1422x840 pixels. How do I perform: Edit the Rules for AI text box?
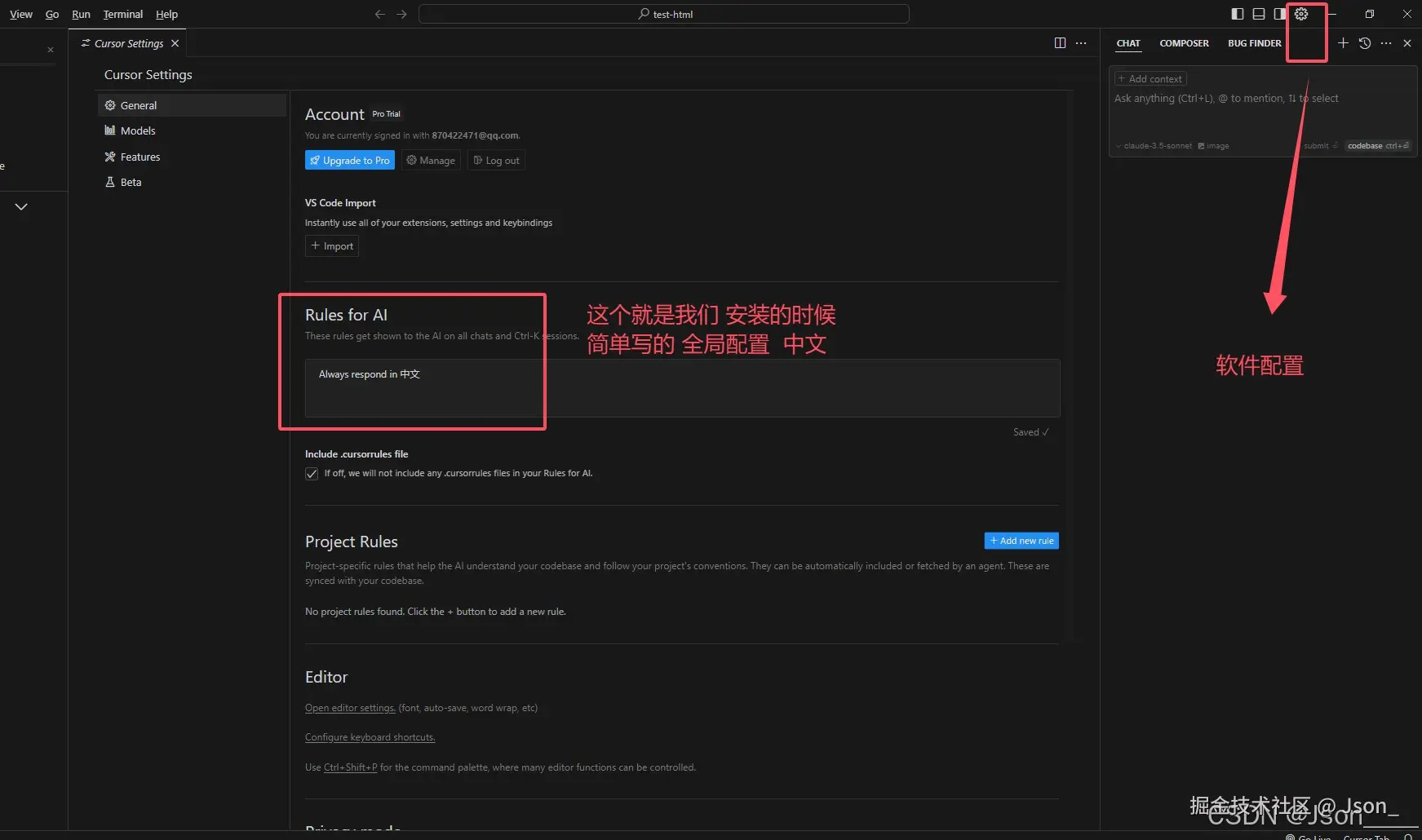tap(682, 388)
